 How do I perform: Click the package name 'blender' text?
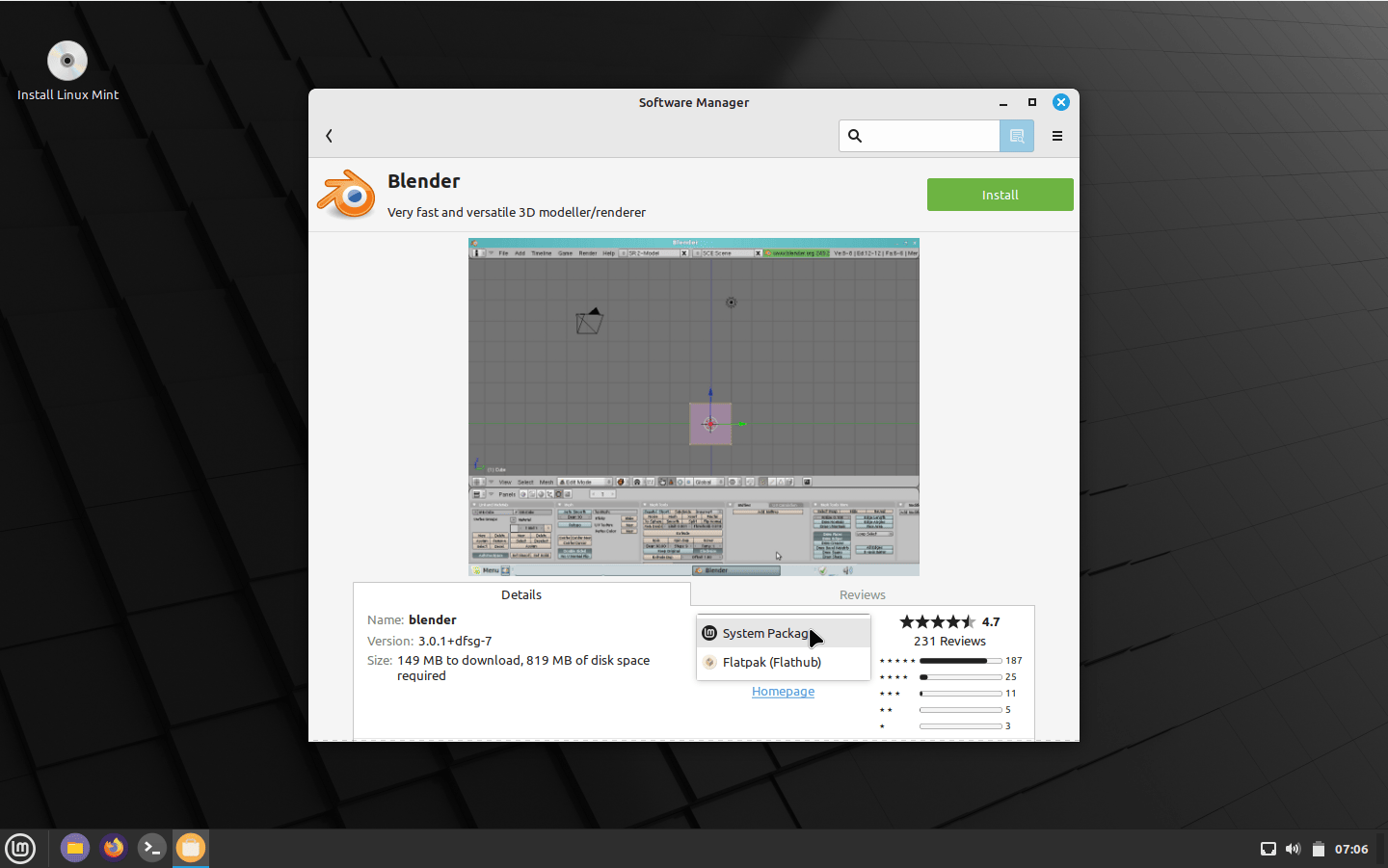[x=433, y=619]
